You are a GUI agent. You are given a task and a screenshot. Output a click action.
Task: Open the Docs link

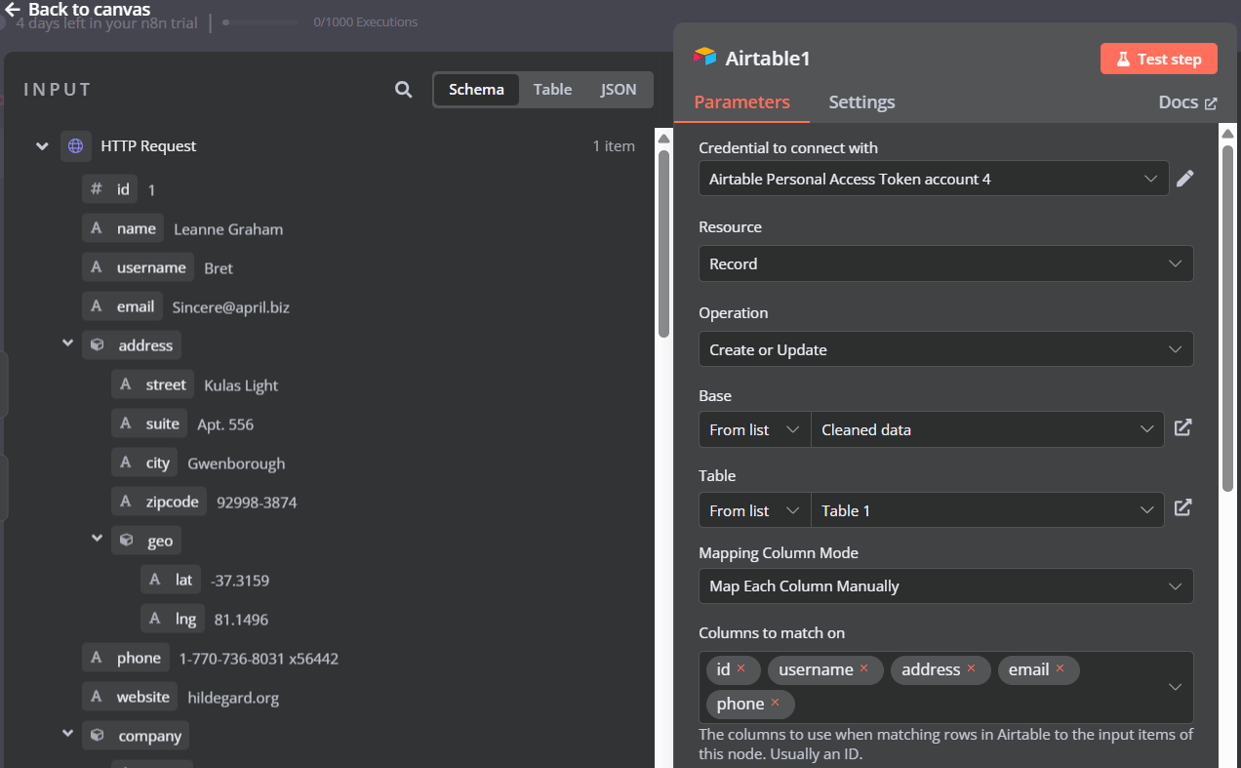(x=1187, y=101)
